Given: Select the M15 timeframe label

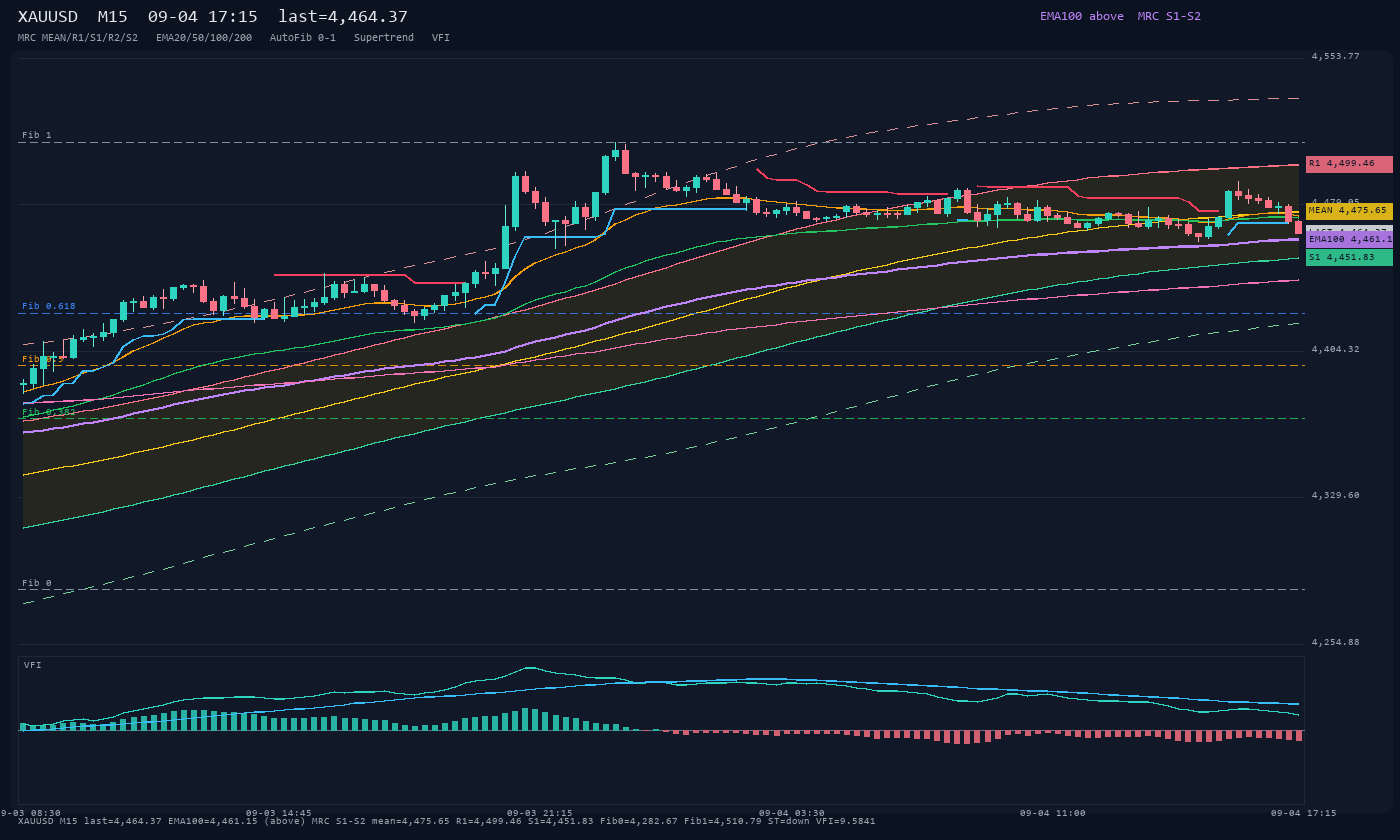Looking at the screenshot, I should point(112,17).
